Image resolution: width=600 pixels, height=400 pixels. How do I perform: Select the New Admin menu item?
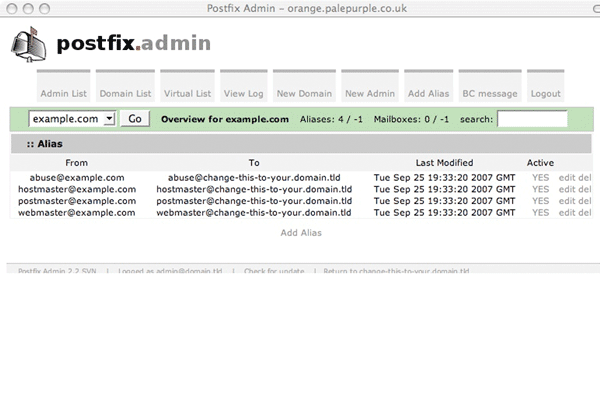[x=369, y=93]
